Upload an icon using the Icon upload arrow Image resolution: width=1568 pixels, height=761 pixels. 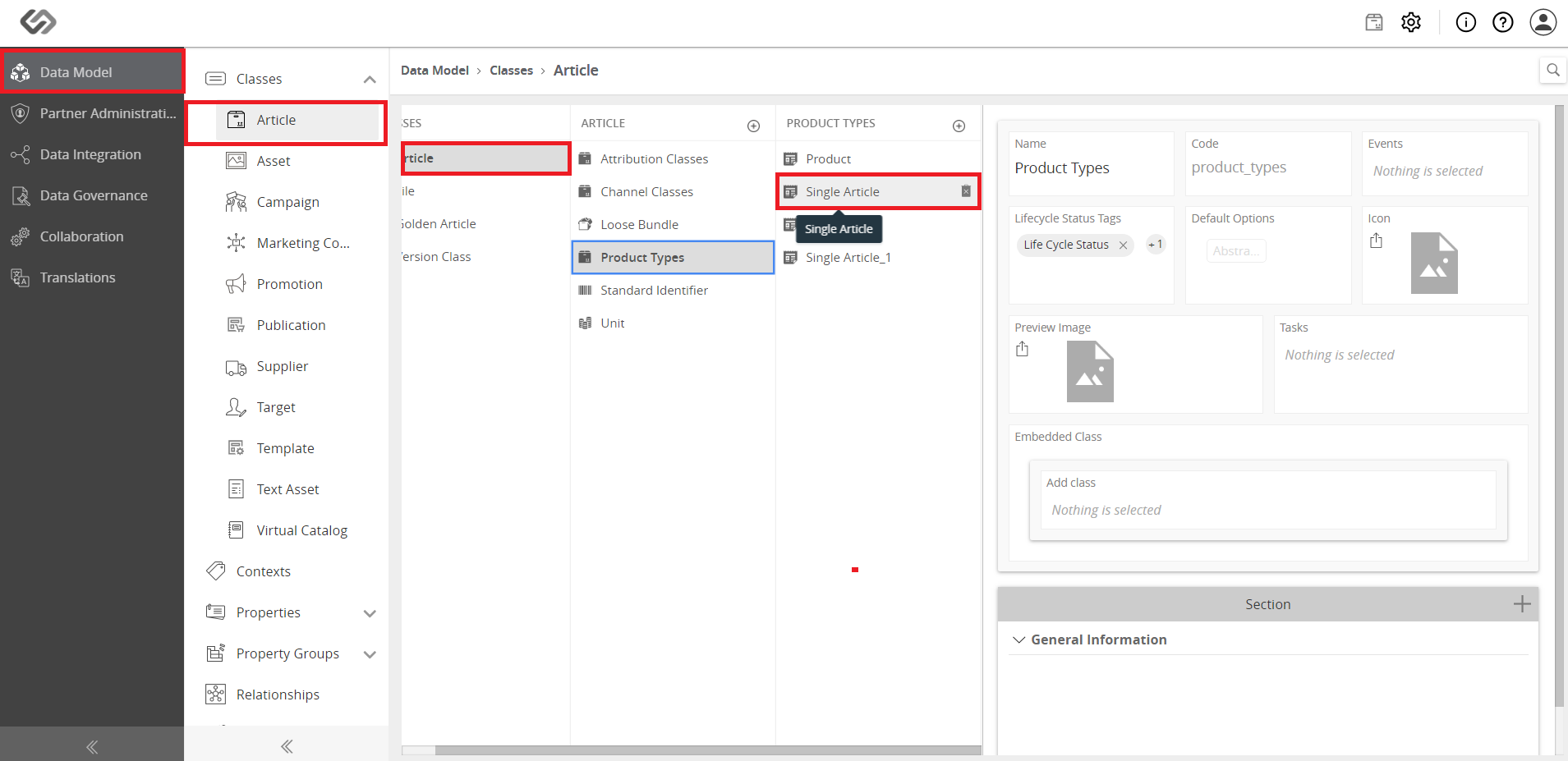pos(1377,241)
